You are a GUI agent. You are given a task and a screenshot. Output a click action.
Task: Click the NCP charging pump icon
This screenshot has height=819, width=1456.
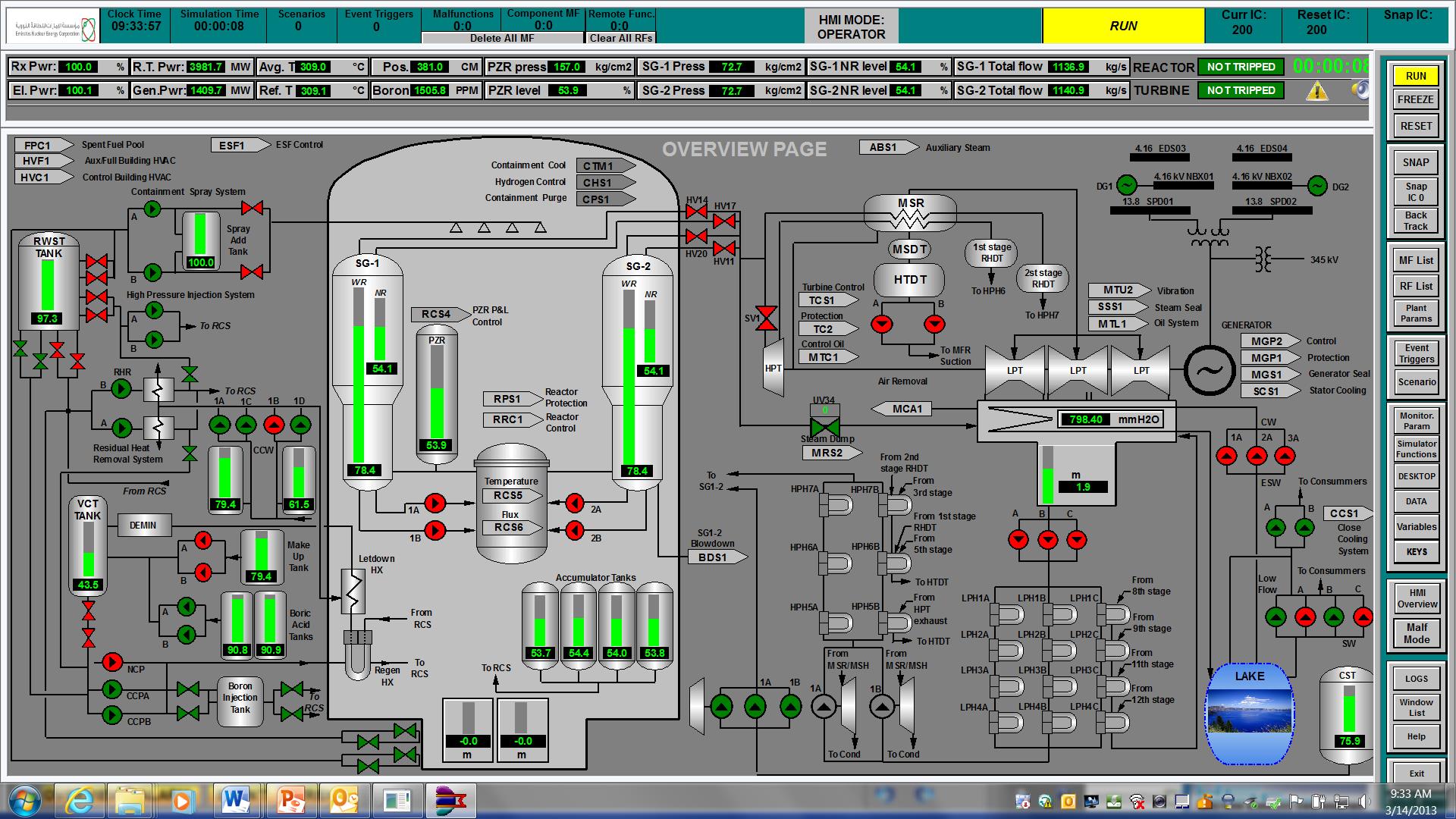[112, 662]
